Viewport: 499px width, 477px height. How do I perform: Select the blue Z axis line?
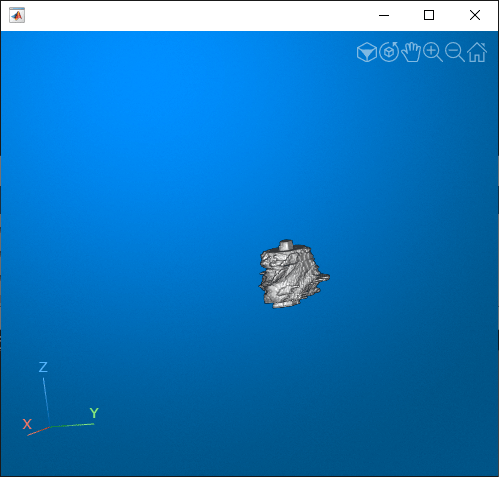tap(46, 402)
